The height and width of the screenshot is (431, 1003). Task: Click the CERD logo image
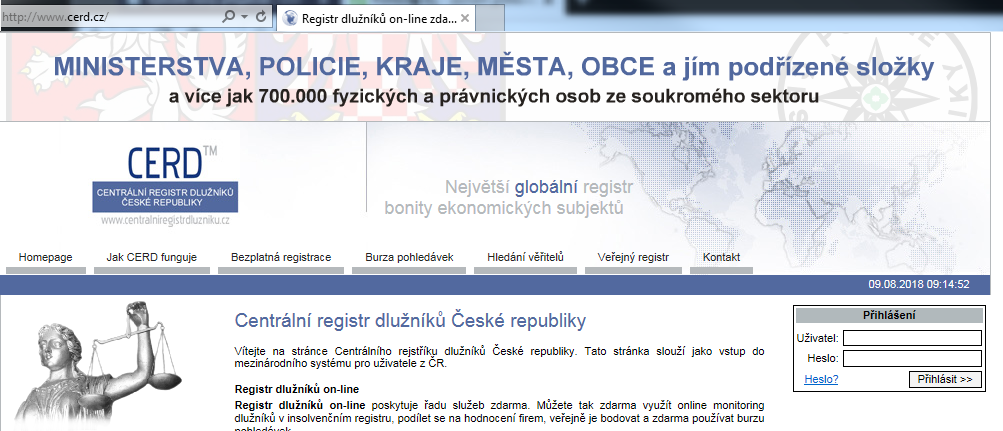165,178
